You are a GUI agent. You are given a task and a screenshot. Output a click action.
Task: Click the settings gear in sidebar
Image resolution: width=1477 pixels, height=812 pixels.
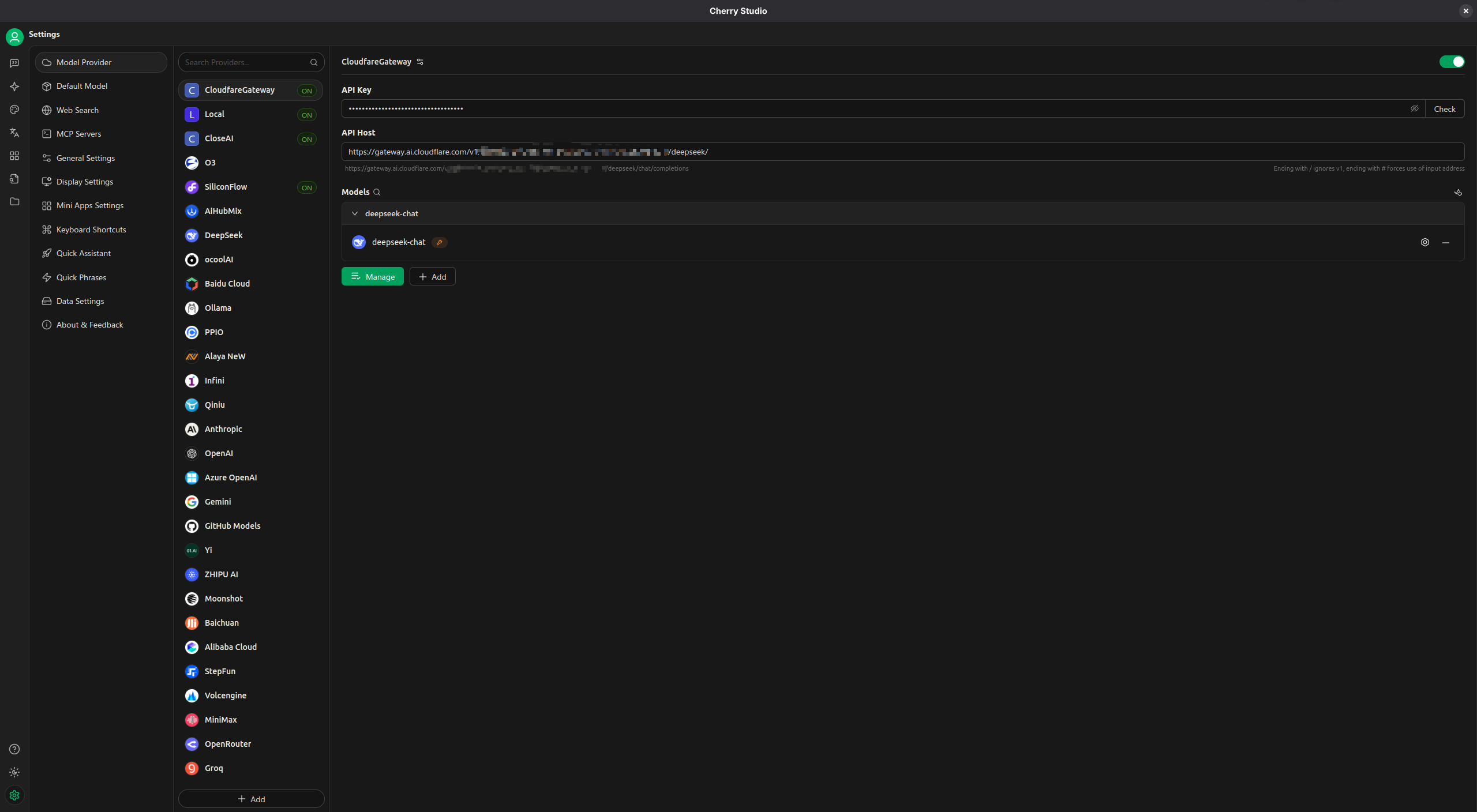[x=14, y=795]
